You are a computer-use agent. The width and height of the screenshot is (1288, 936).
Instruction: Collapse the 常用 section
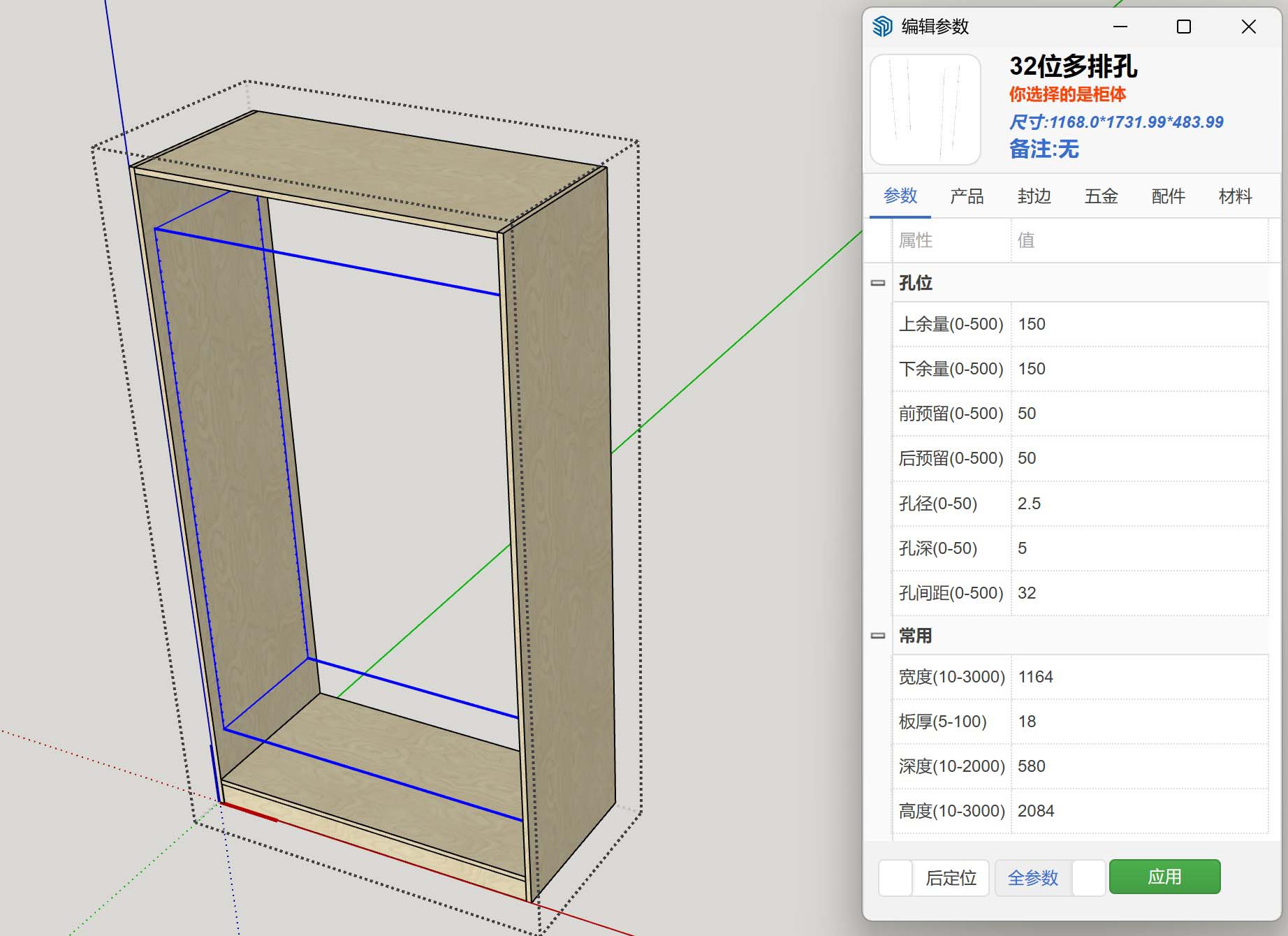point(877,636)
